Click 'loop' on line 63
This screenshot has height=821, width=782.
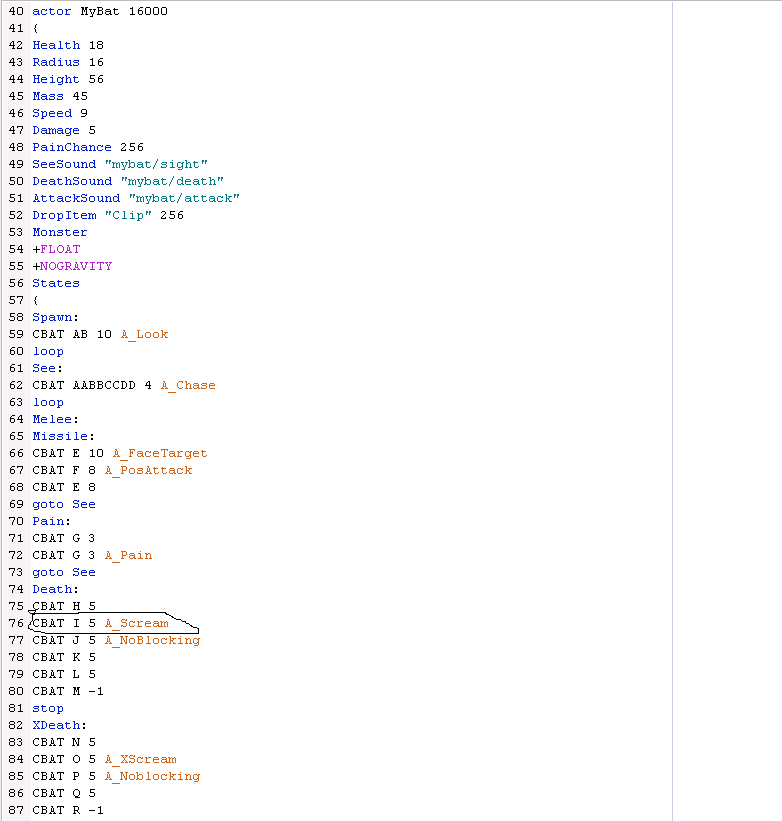click(48, 403)
